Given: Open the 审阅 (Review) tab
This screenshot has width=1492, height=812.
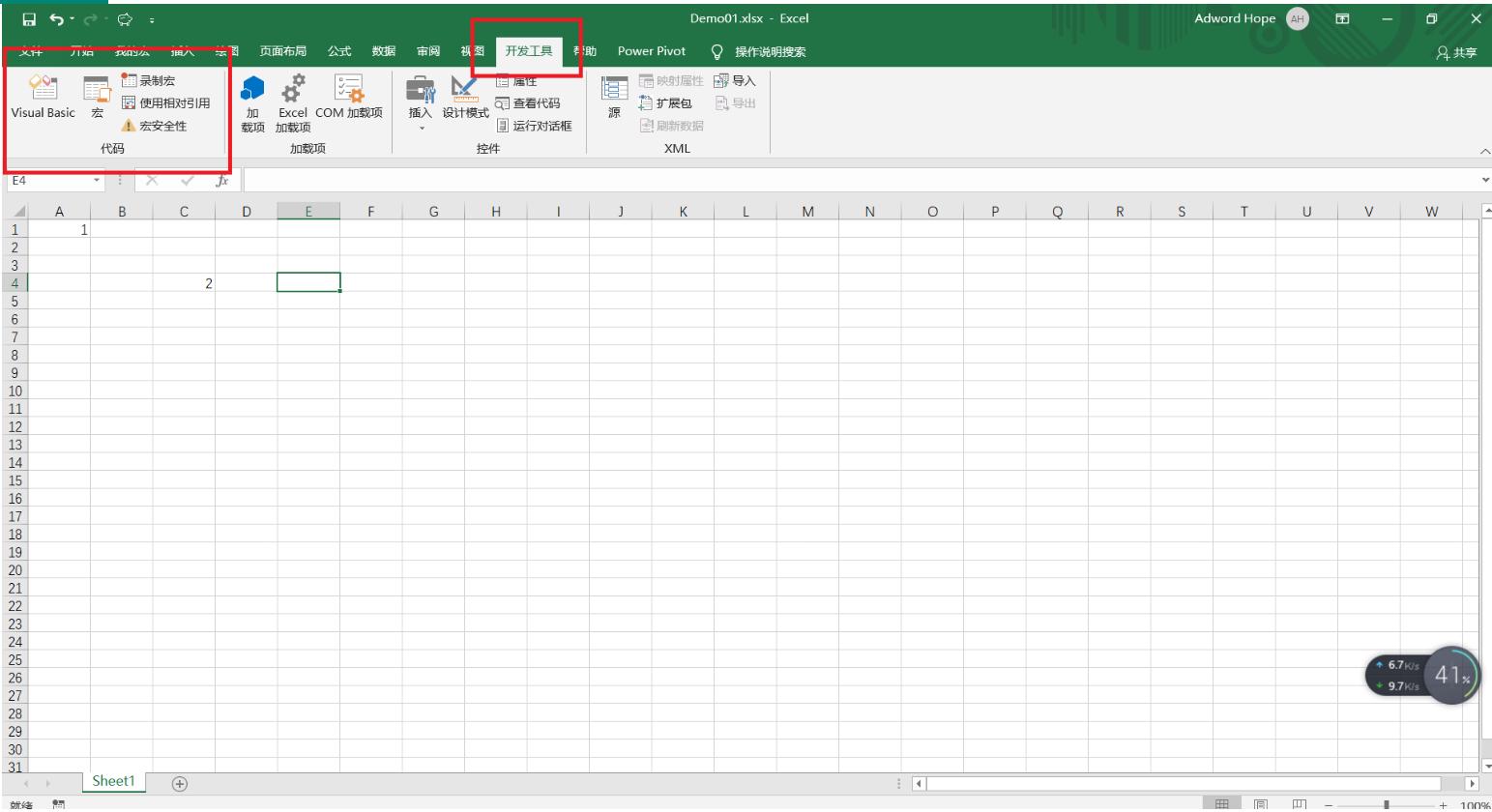Looking at the screenshot, I should (x=428, y=51).
